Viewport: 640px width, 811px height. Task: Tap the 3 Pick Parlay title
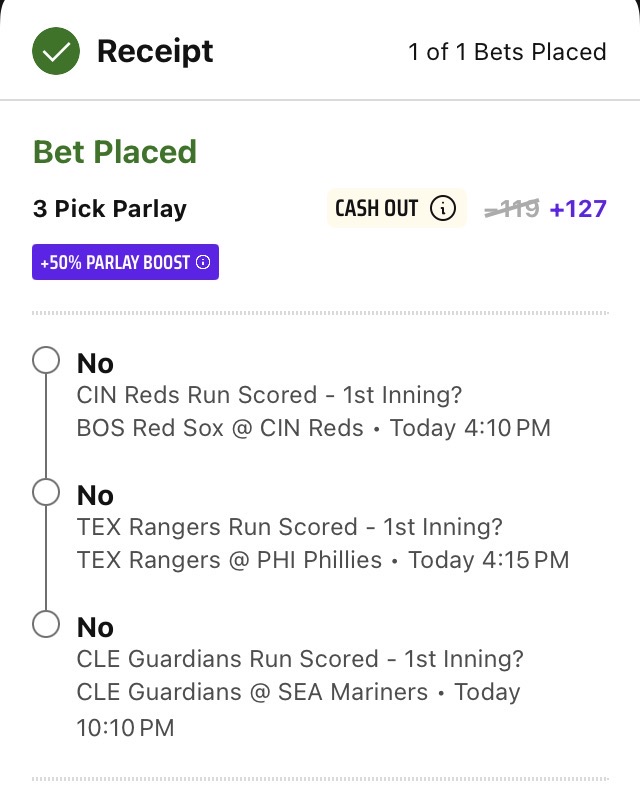(110, 209)
